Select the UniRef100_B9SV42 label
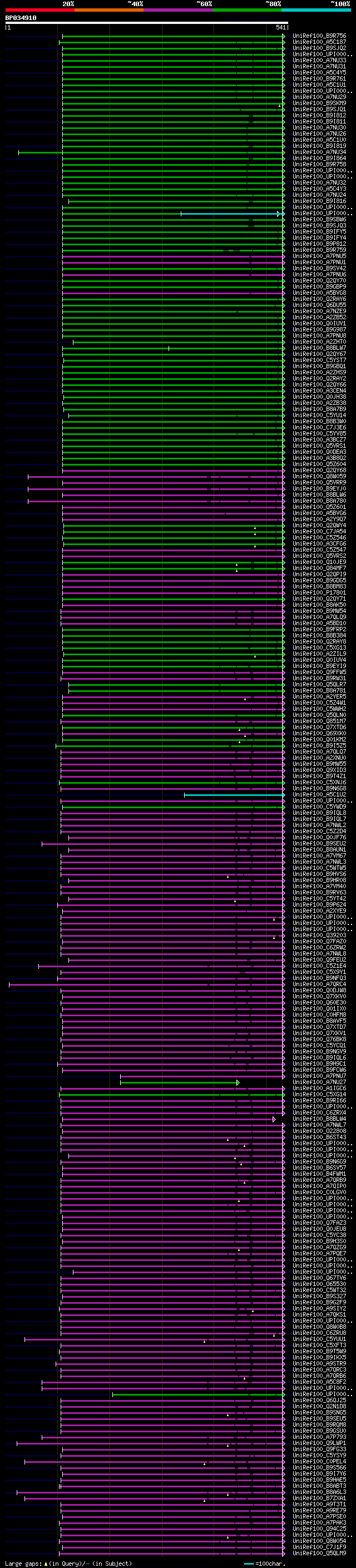 pyautogui.click(x=319, y=269)
